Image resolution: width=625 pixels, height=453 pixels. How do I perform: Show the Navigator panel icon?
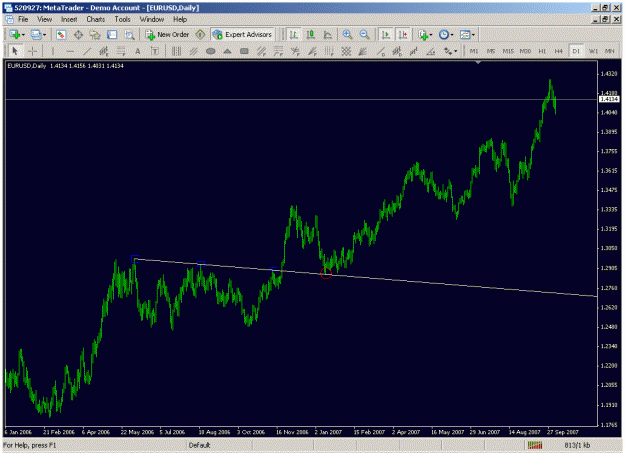point(95,35)
